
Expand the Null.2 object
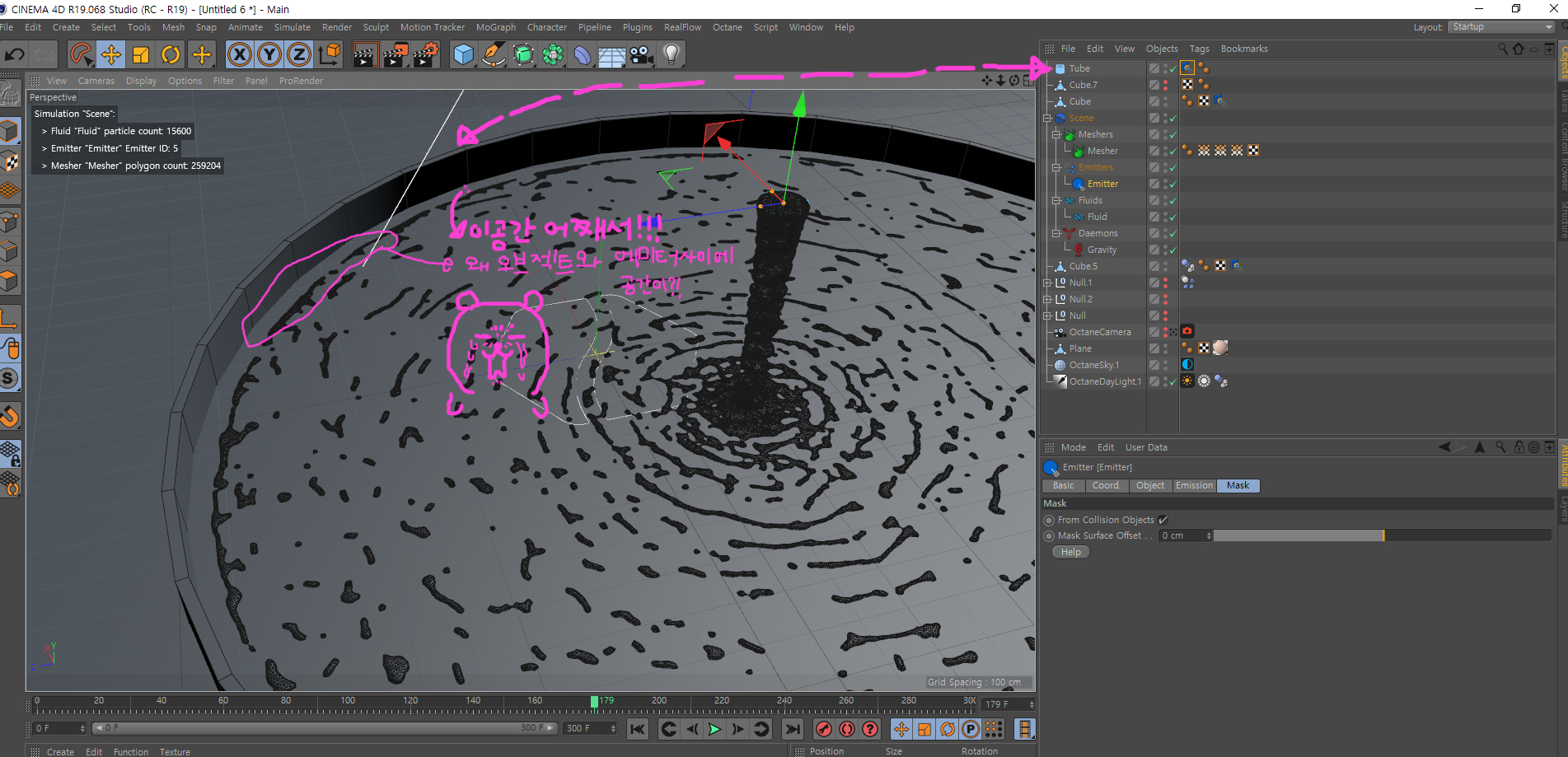pyautogui.click(x=1047, y=299)
